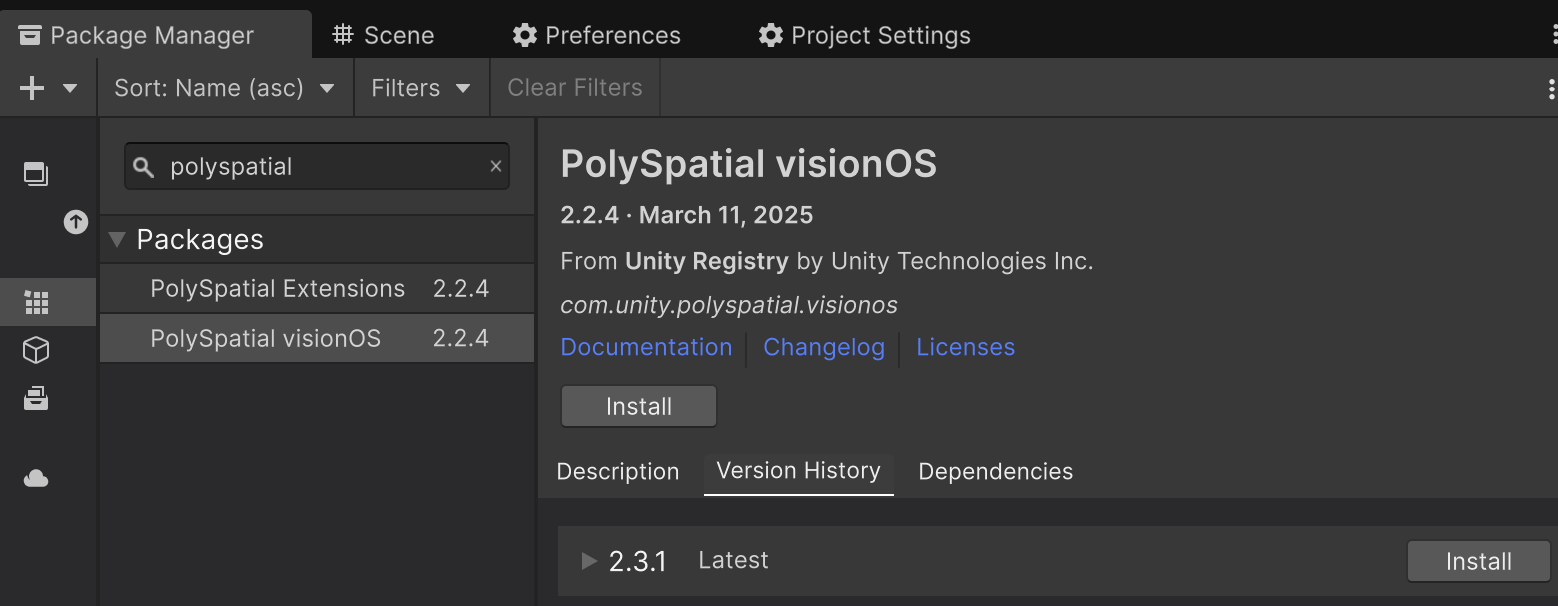Open the Filters dropdown

pyautogui.click(x=421, y=88)
